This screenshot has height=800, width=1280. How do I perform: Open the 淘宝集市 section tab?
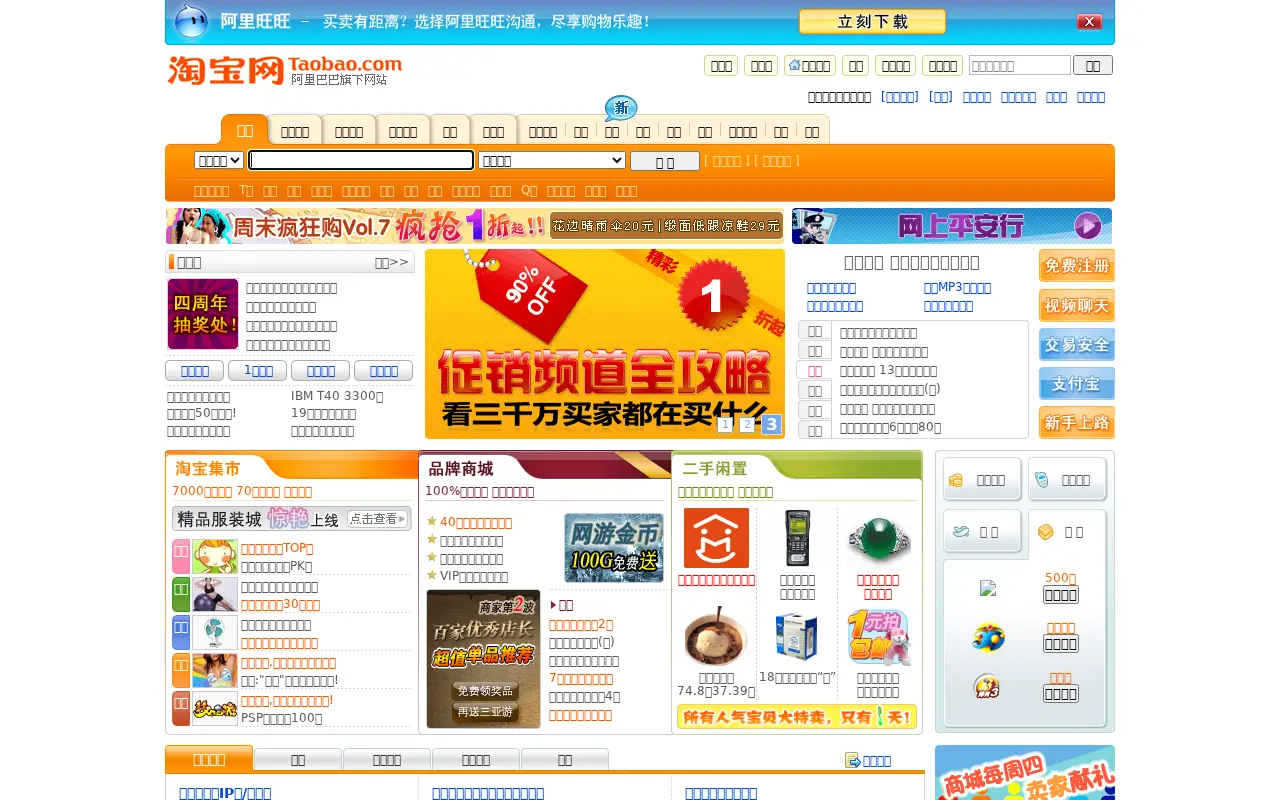pyautogui.click(x=208, y=468)
